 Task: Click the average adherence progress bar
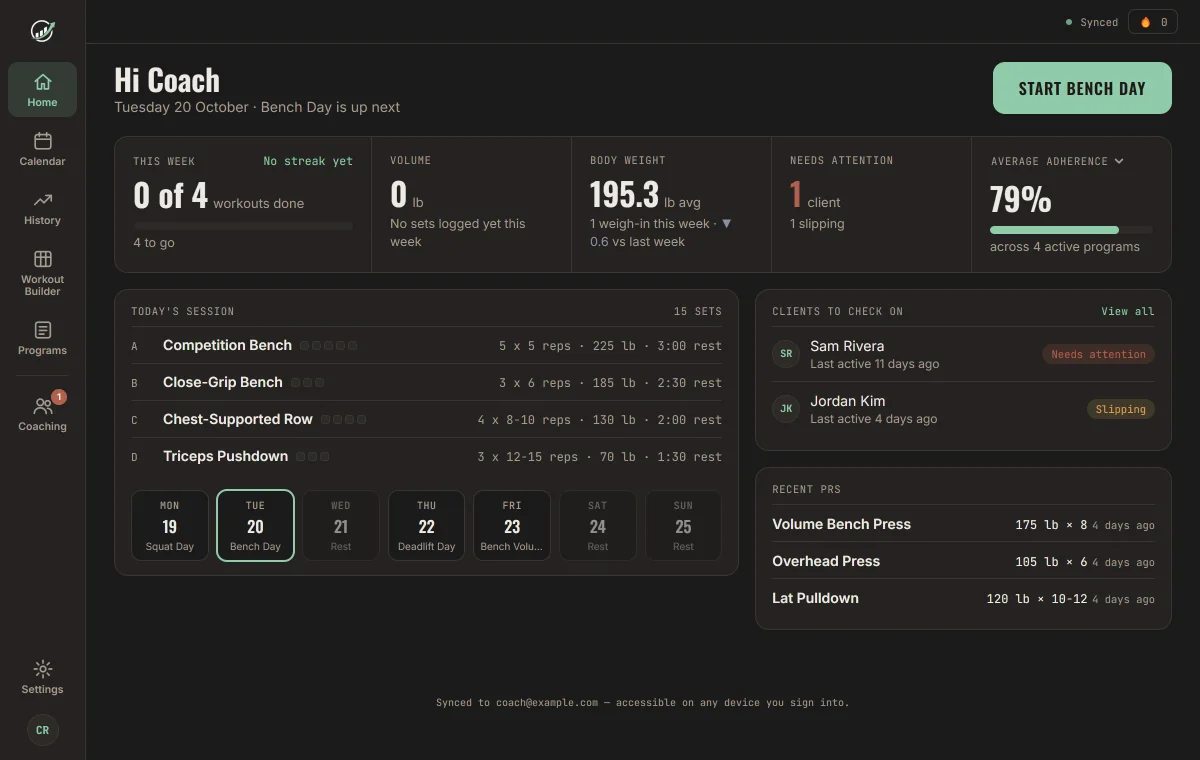coord(1071,230)
